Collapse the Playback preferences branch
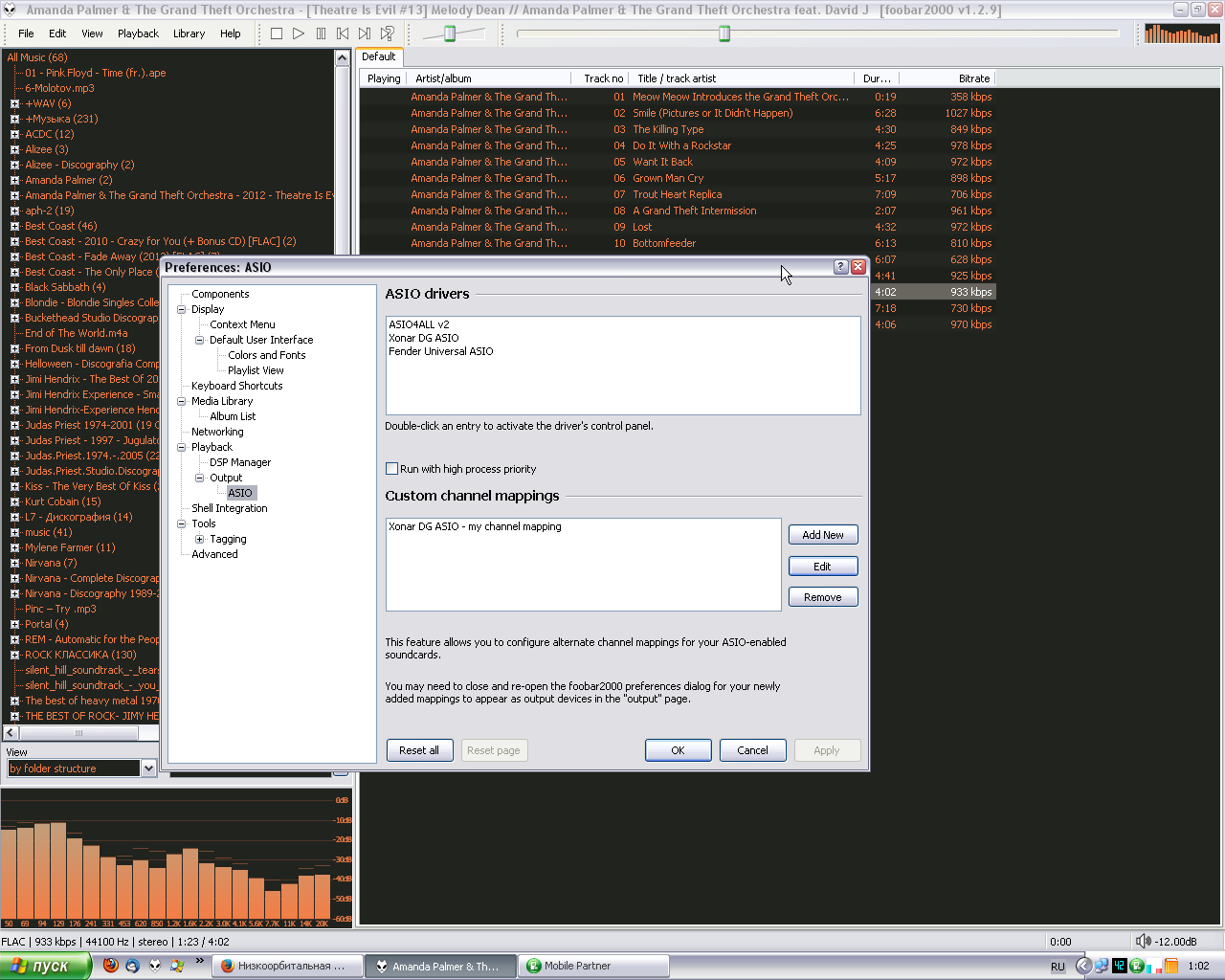 click(x=182, y=447)
